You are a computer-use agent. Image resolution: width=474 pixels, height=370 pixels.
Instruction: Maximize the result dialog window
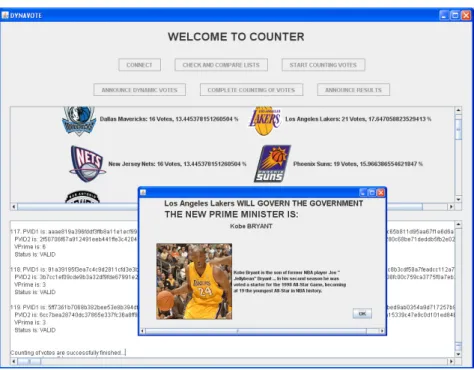coord(372,192)
